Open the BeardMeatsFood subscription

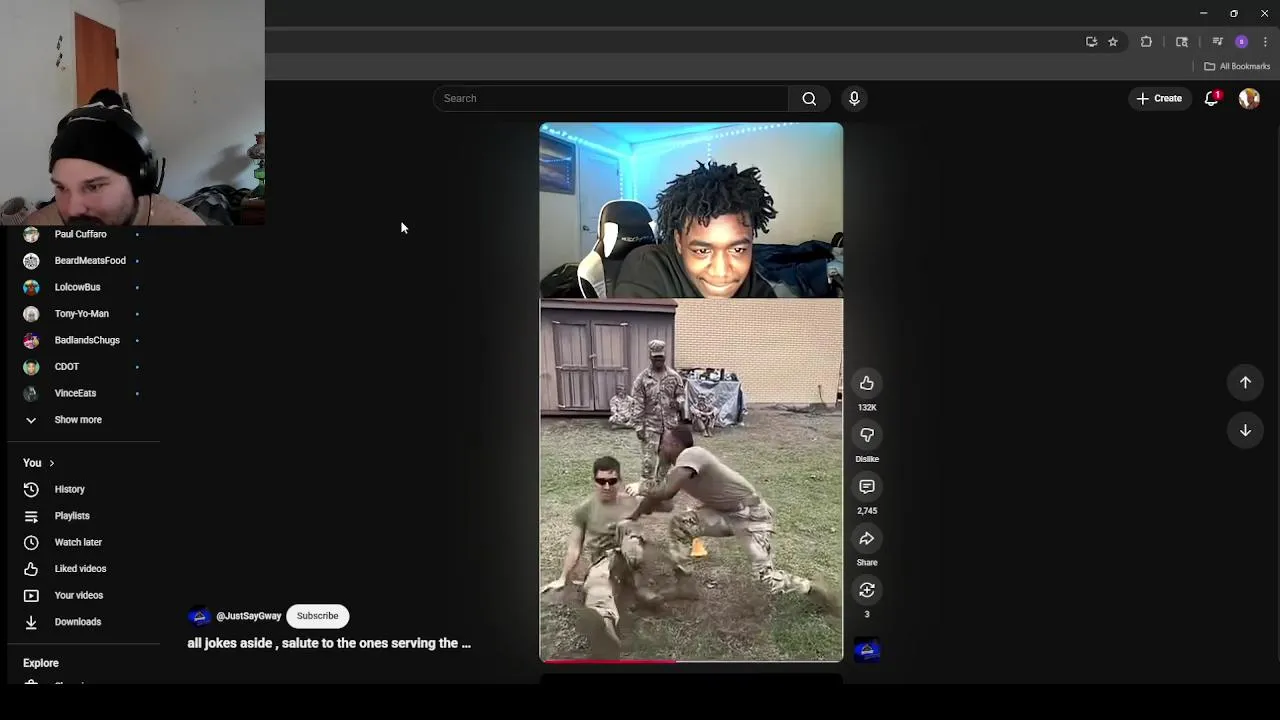point(90,261)
